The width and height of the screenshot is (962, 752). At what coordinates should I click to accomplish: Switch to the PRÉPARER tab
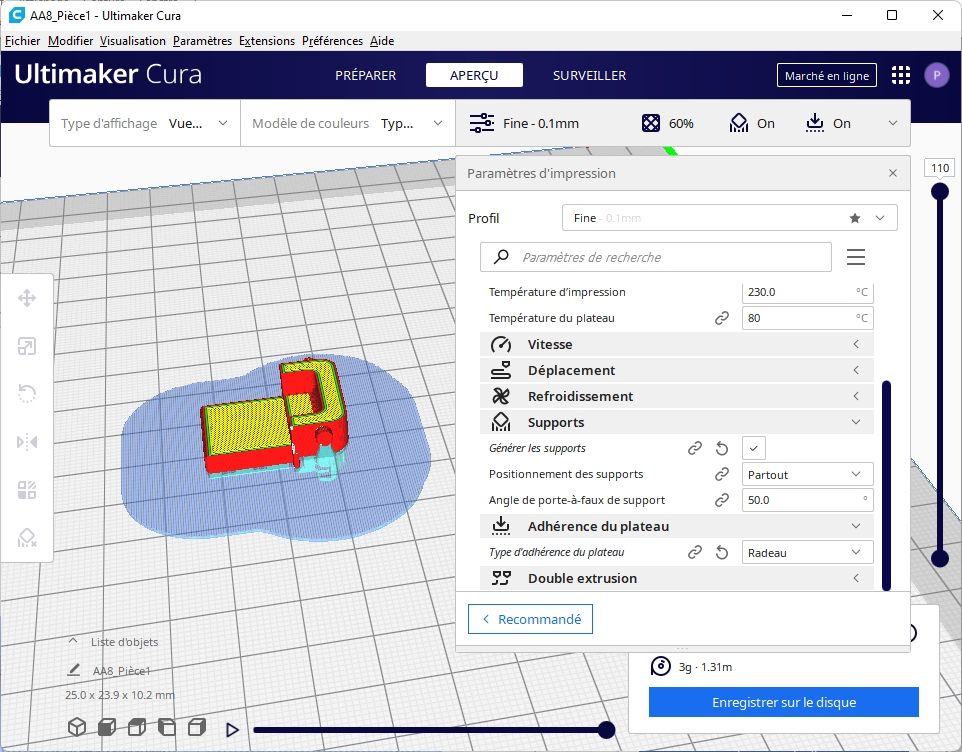click(x=365, y=75)
